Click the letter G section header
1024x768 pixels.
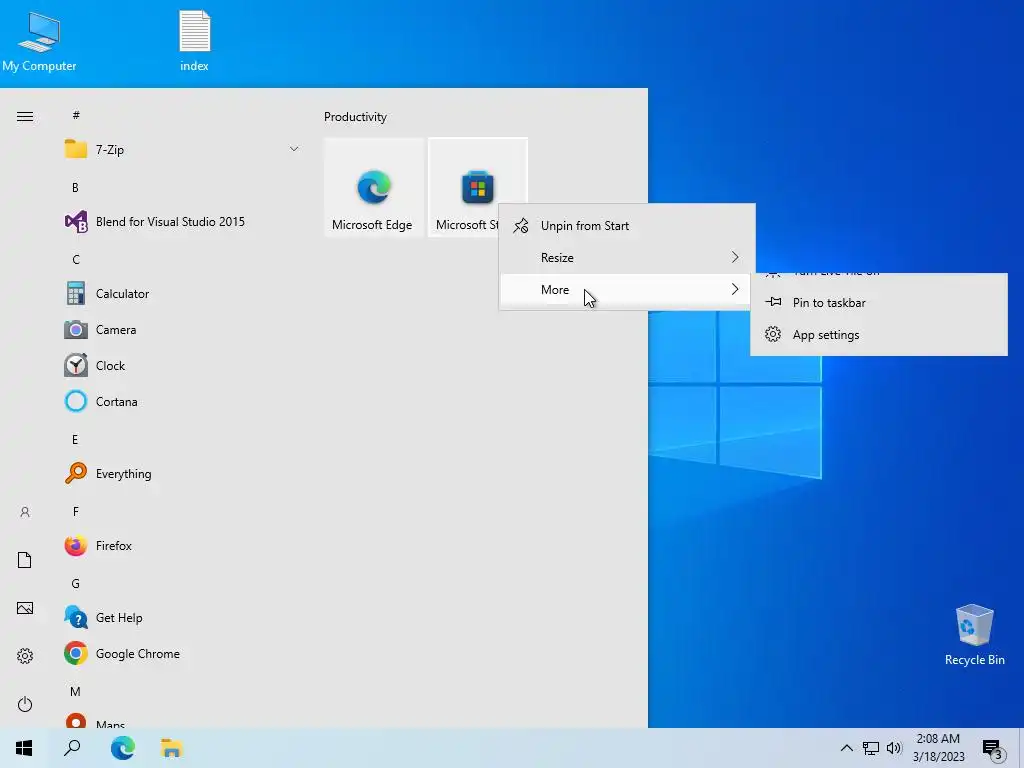76,584
